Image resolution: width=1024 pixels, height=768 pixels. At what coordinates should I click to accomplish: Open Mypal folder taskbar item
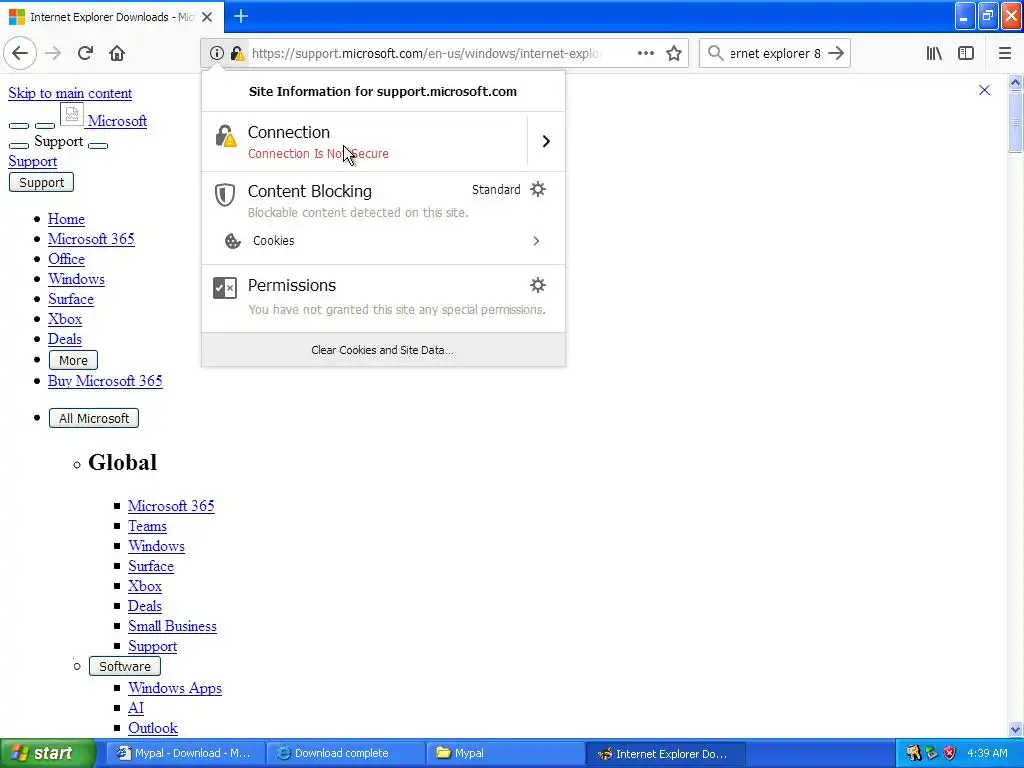tap(506, 754)
